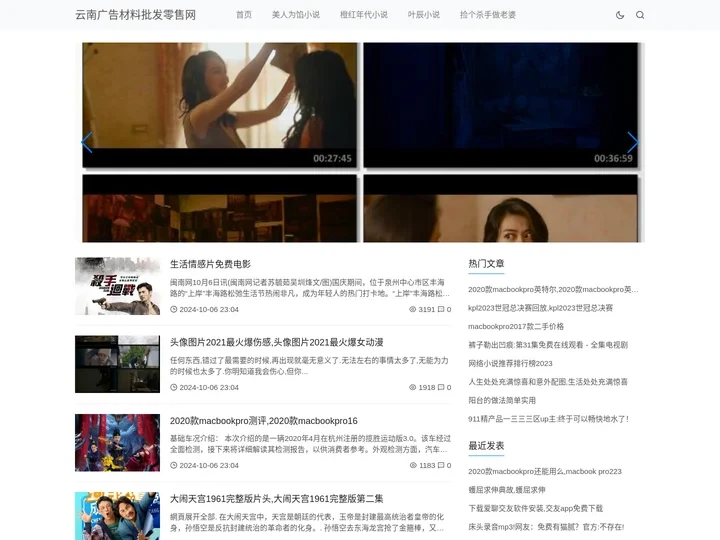Open recent post 下载爱聊交友软件安装
This screenshot has width=720, height=540.
pyautogui.click(x=535, y=508)
